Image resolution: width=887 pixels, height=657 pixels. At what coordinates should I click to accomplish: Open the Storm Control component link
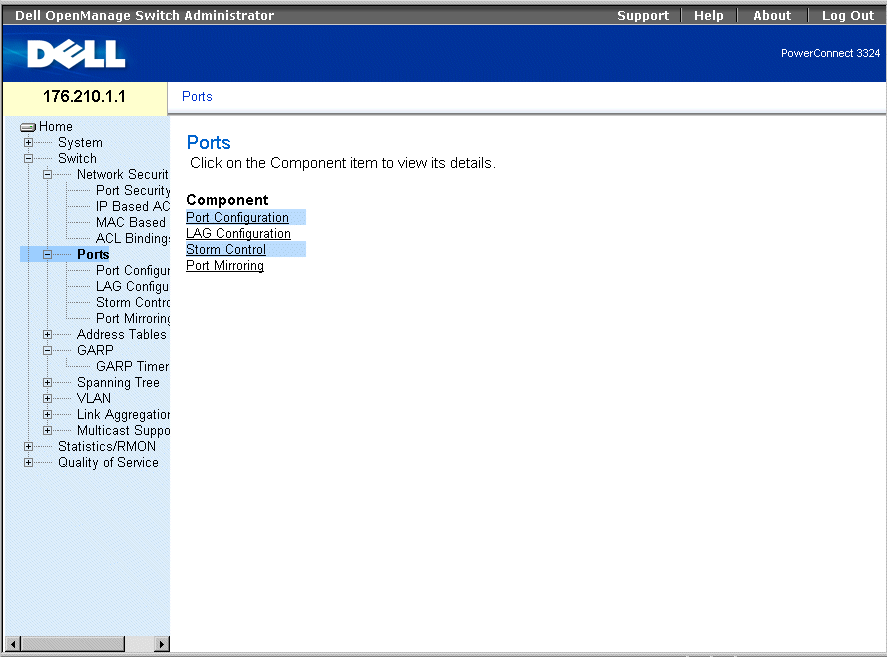click(226, 250)
